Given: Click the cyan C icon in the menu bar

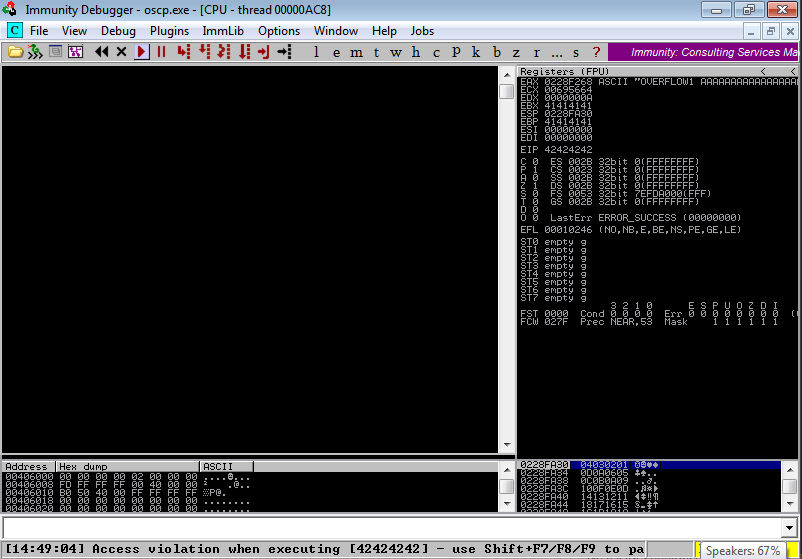Looking at the screenshot, I should 15,31.
